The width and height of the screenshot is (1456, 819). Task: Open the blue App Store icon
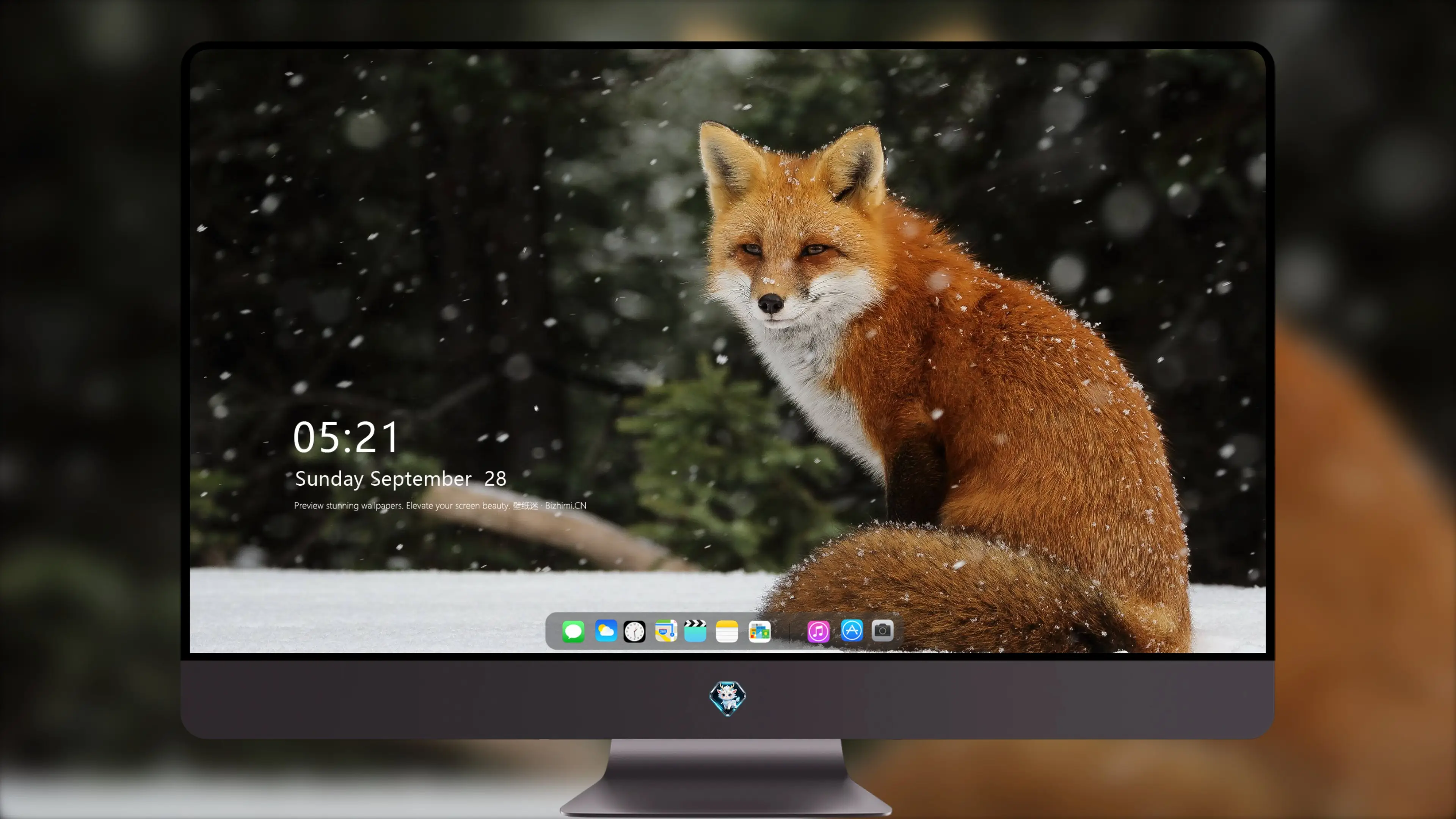(x=852, y=630)
